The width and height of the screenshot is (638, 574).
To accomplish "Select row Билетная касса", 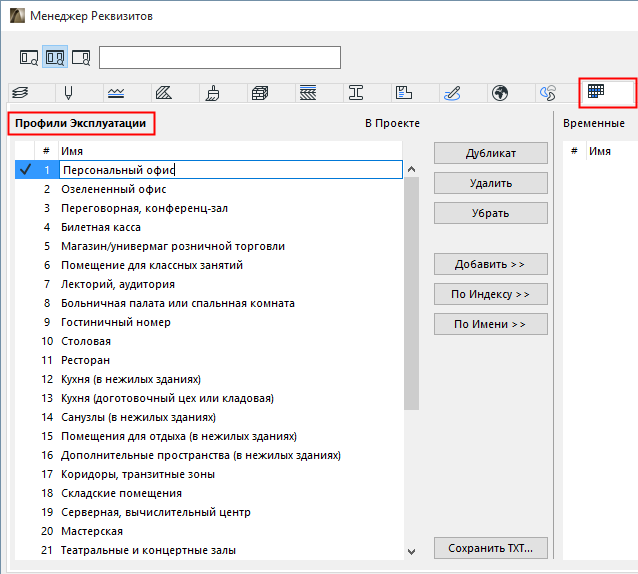I will point(208,227).
